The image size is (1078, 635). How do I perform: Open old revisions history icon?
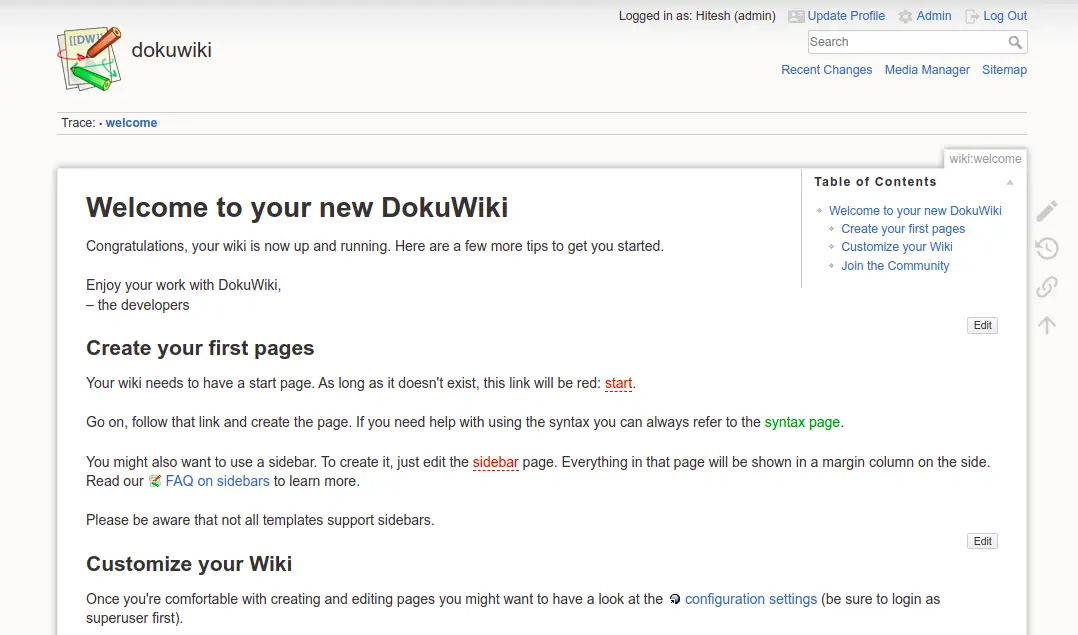click(x=1047, y=248)
